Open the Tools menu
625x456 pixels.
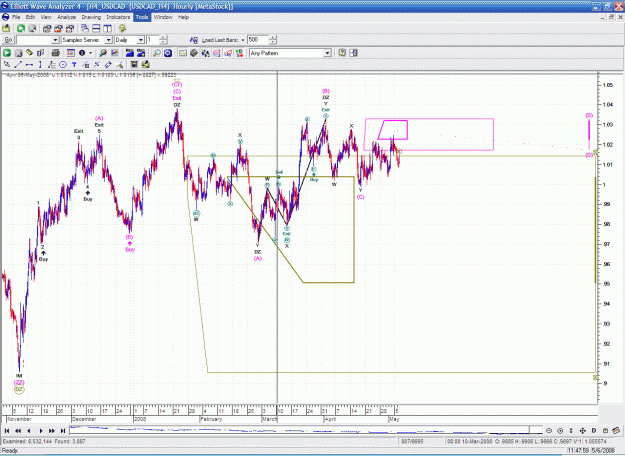click(142, 17)
